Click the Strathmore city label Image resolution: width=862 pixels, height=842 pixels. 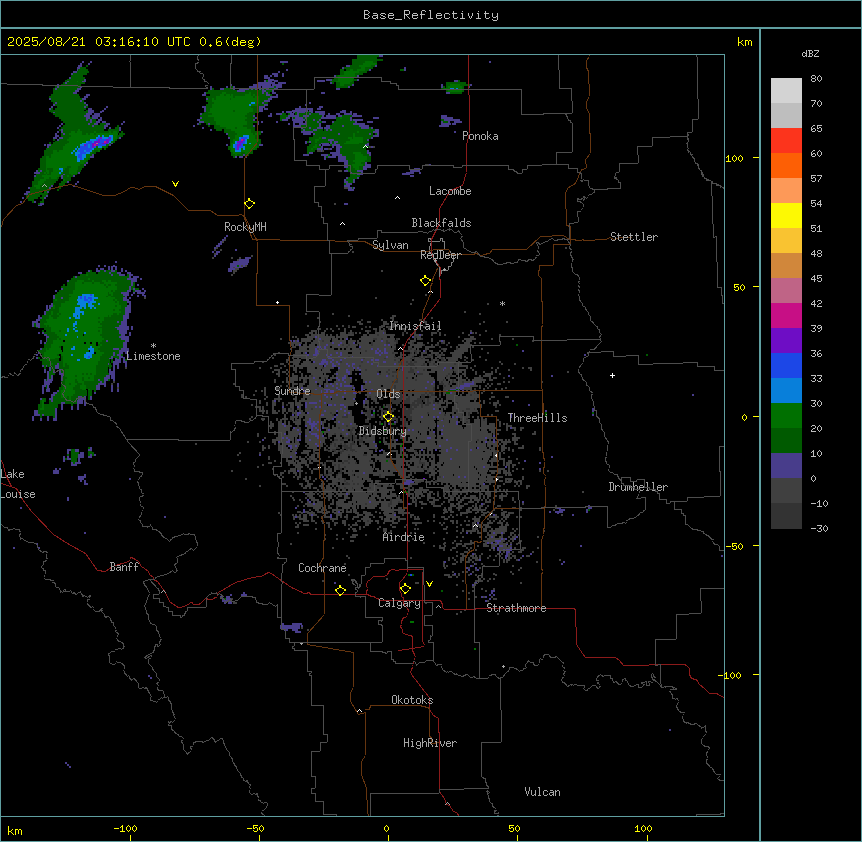point(516,608)
